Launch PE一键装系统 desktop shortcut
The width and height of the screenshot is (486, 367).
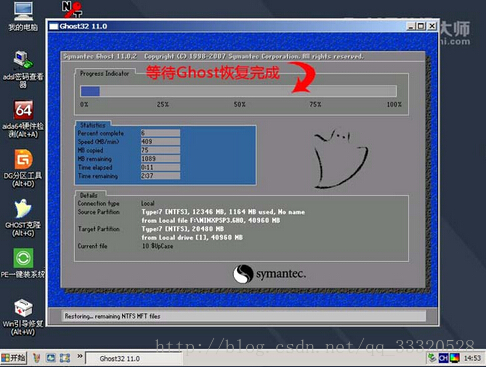23,263
